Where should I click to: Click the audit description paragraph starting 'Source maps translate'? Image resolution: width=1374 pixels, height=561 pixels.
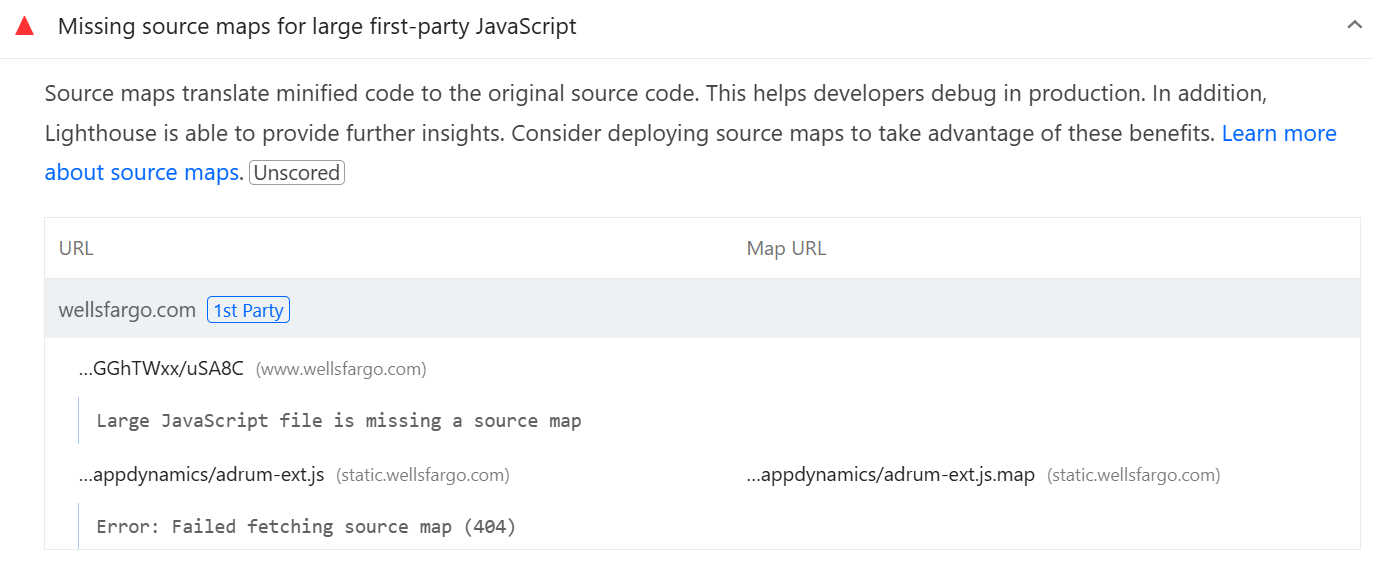690,133
